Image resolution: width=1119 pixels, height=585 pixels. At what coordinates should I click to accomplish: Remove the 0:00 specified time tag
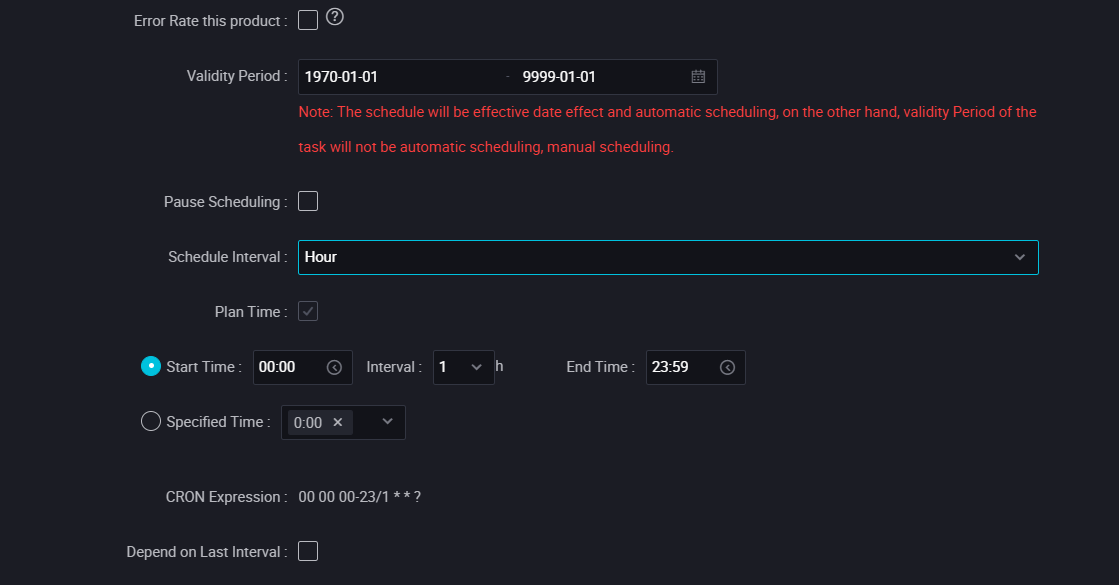[x=338, y=422]
